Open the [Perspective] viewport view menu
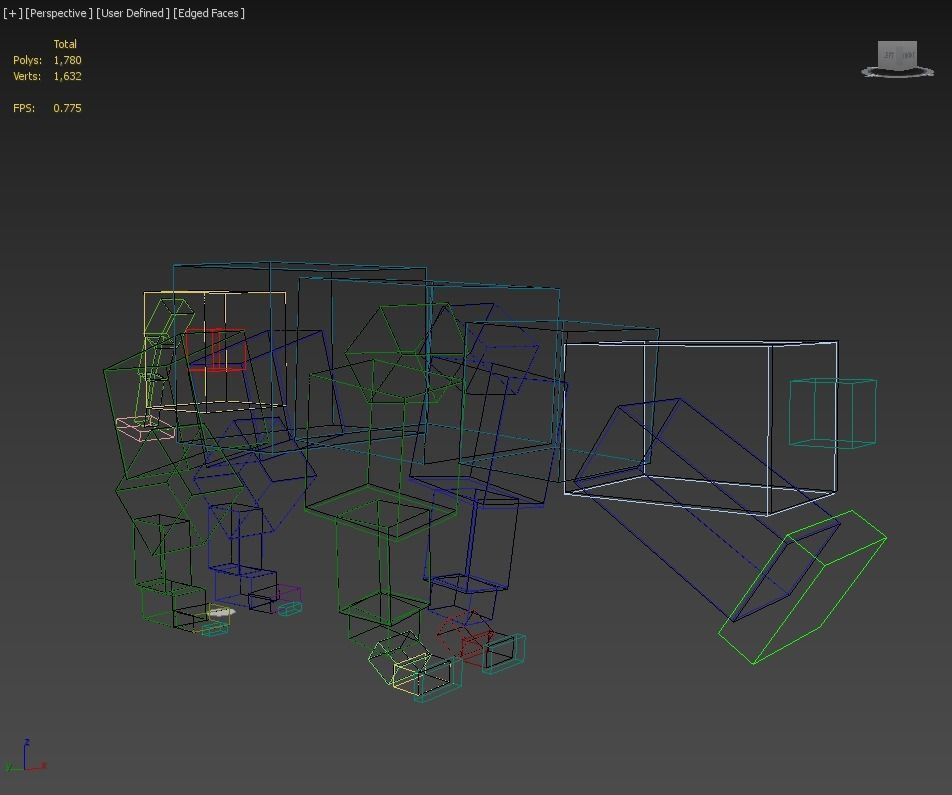952x795 pixels. point(59,13)
